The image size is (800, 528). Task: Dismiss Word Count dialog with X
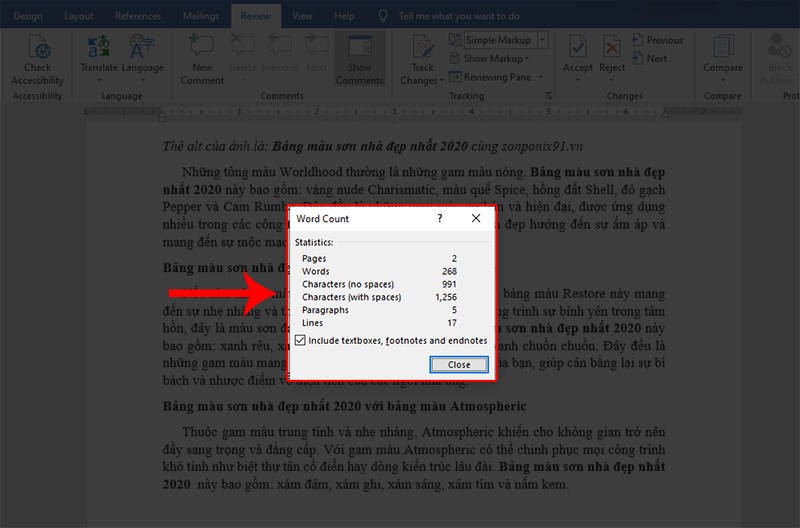pos(476,218)
